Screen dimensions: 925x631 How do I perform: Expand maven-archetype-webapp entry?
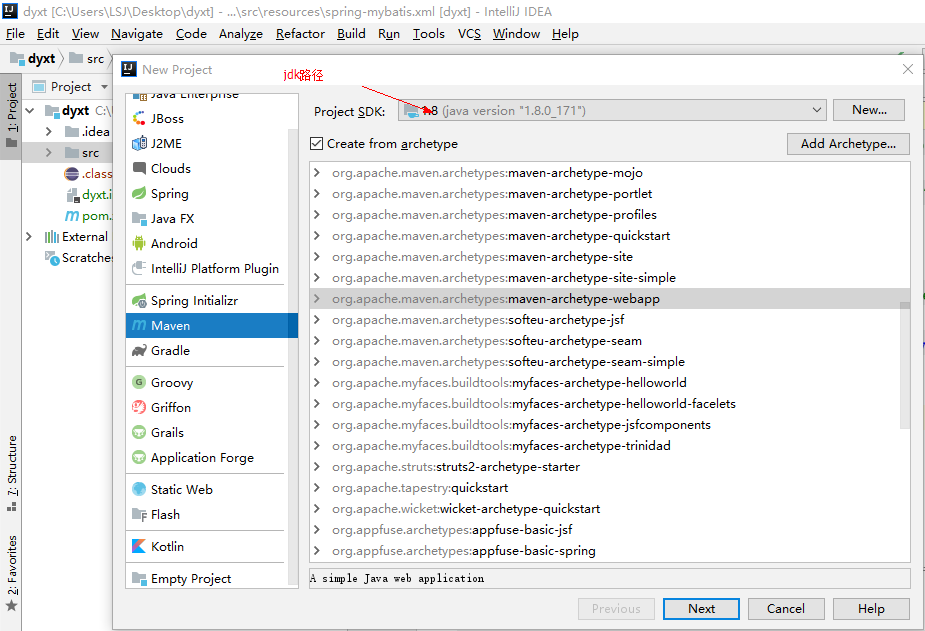coord(317,299)
